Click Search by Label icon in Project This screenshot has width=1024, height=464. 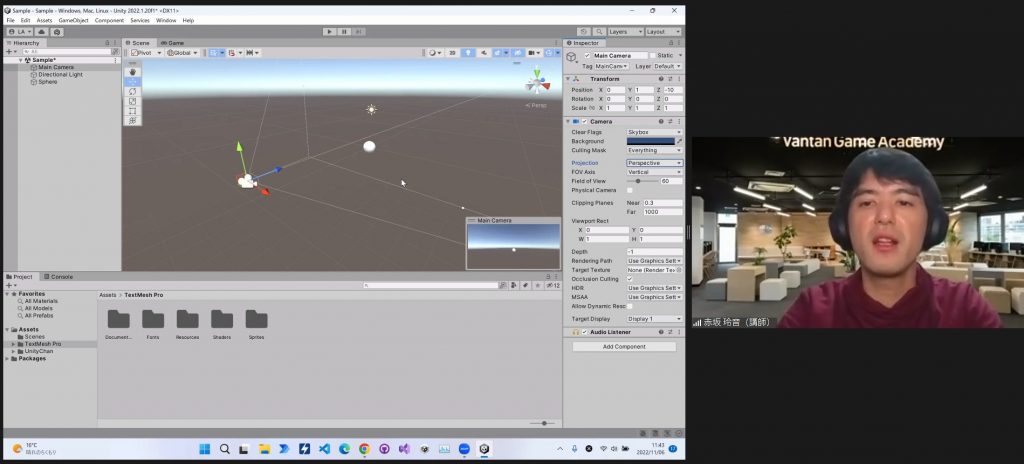click(526, 286)
